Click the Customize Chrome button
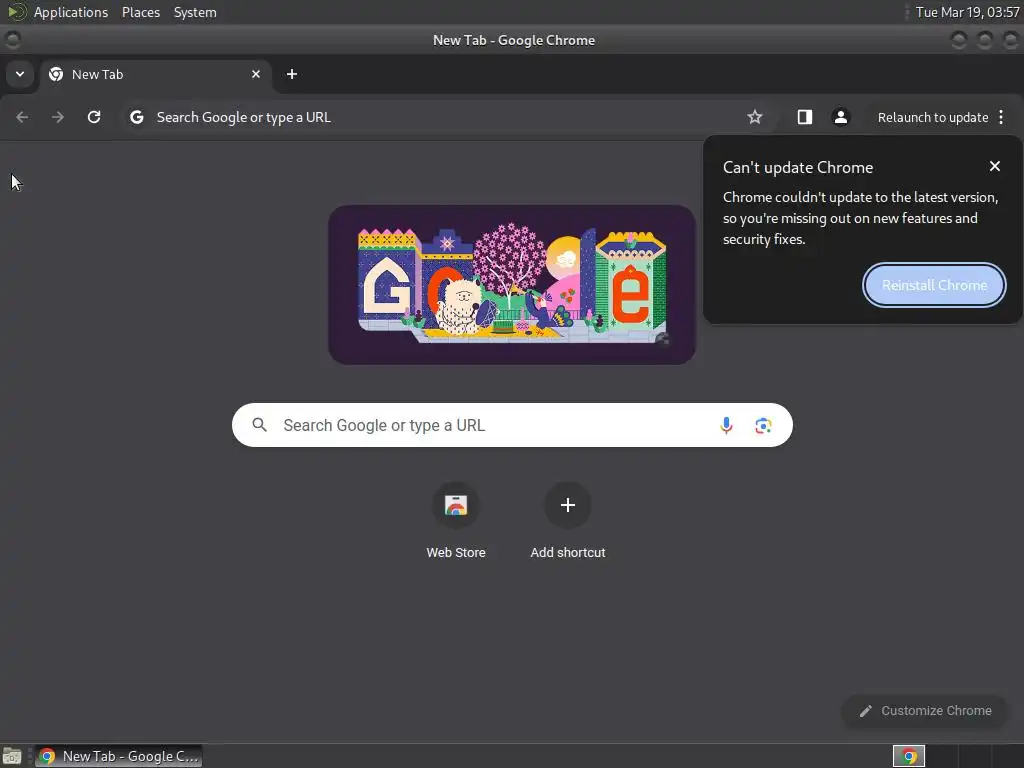The height and width of the screenshot is (768, 1024). click(925, 711)
